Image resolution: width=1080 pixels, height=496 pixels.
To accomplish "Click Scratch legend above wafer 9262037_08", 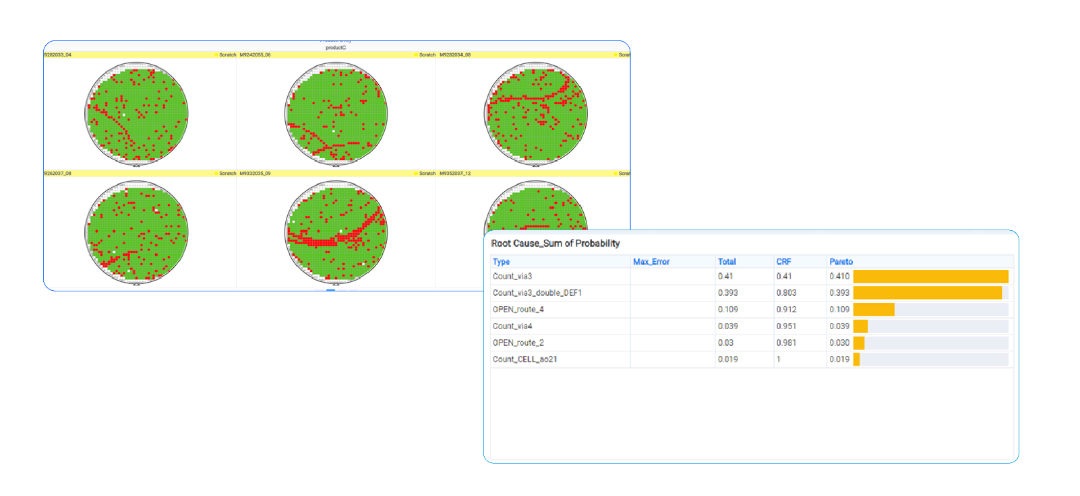I will coord(225,174).
